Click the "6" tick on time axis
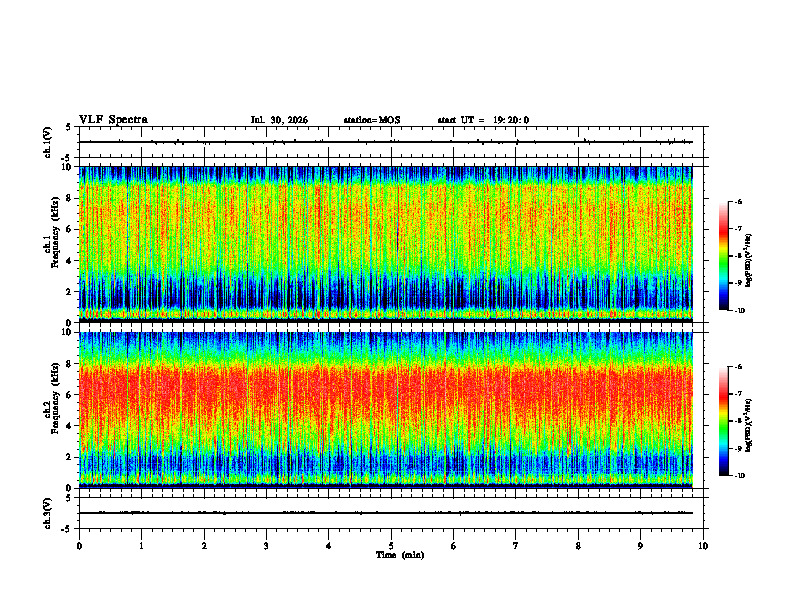The width and height of the screenshot is (792, 612). tap(454, 546)
